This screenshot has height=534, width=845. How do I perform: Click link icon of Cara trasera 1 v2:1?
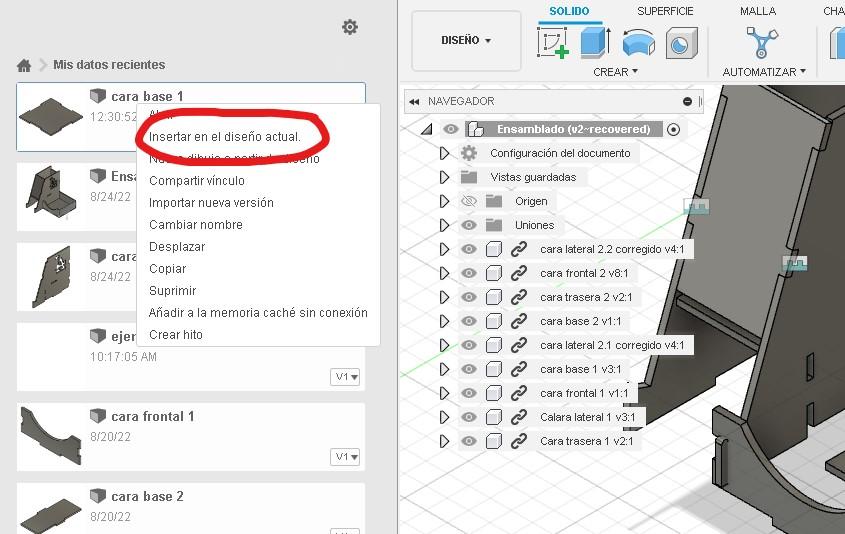pos(518,441)
